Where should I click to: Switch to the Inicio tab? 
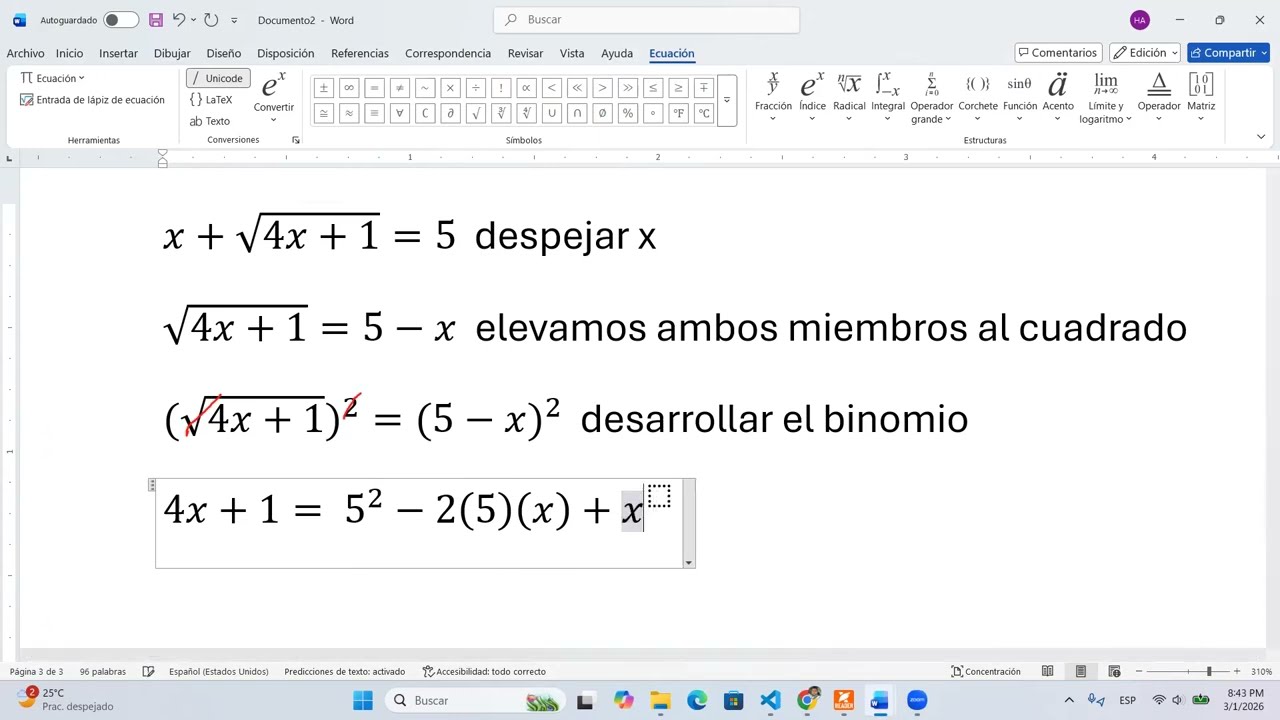[x=69, y=53]
